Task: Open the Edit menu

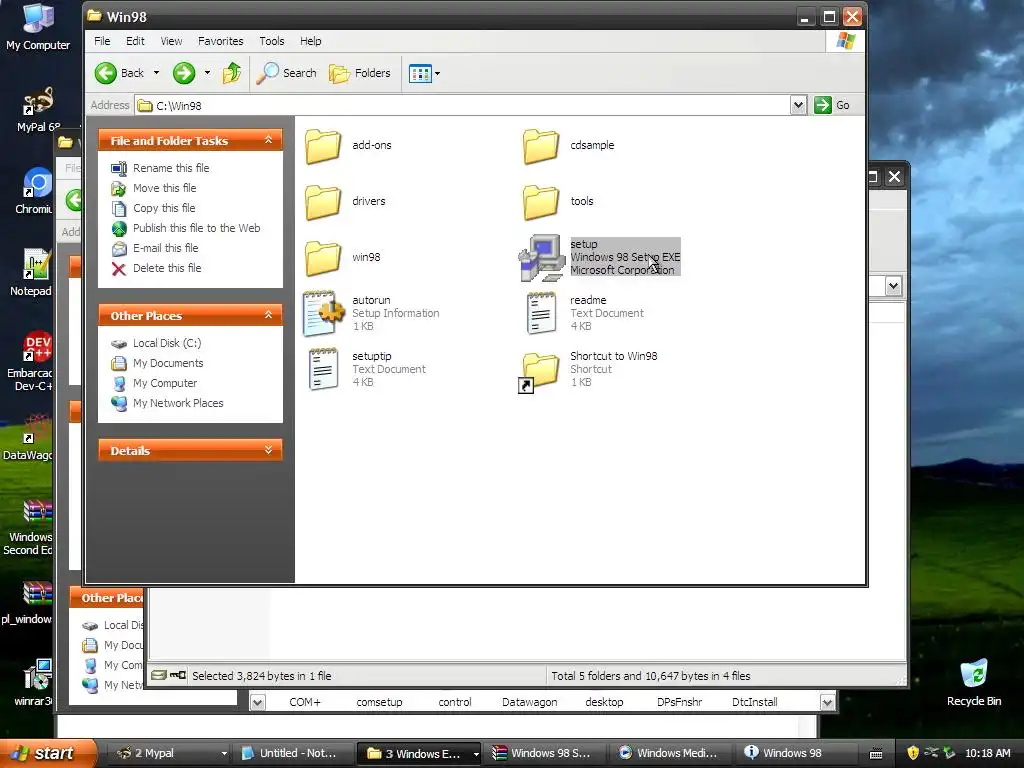Action: pyautogui.click(x=135, y=40)
